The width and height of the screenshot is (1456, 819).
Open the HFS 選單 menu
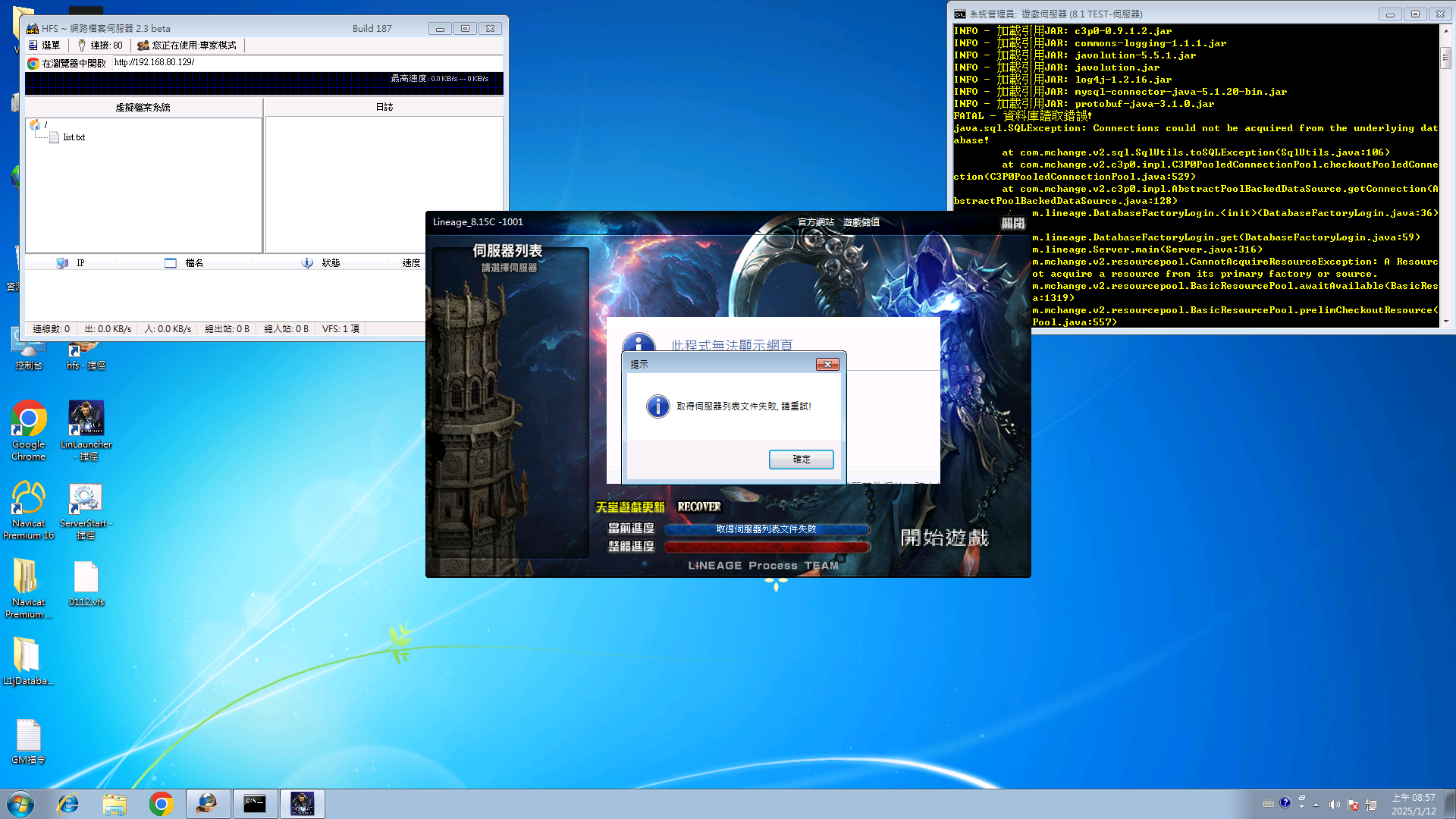pyautogui.click(x=44, y=45)
